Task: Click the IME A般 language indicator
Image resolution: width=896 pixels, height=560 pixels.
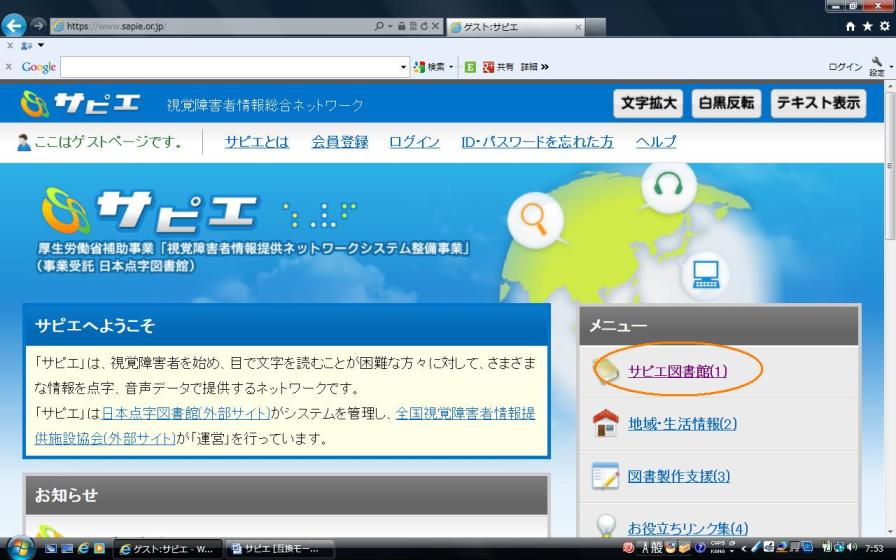Action: click(x=652, y=547)
